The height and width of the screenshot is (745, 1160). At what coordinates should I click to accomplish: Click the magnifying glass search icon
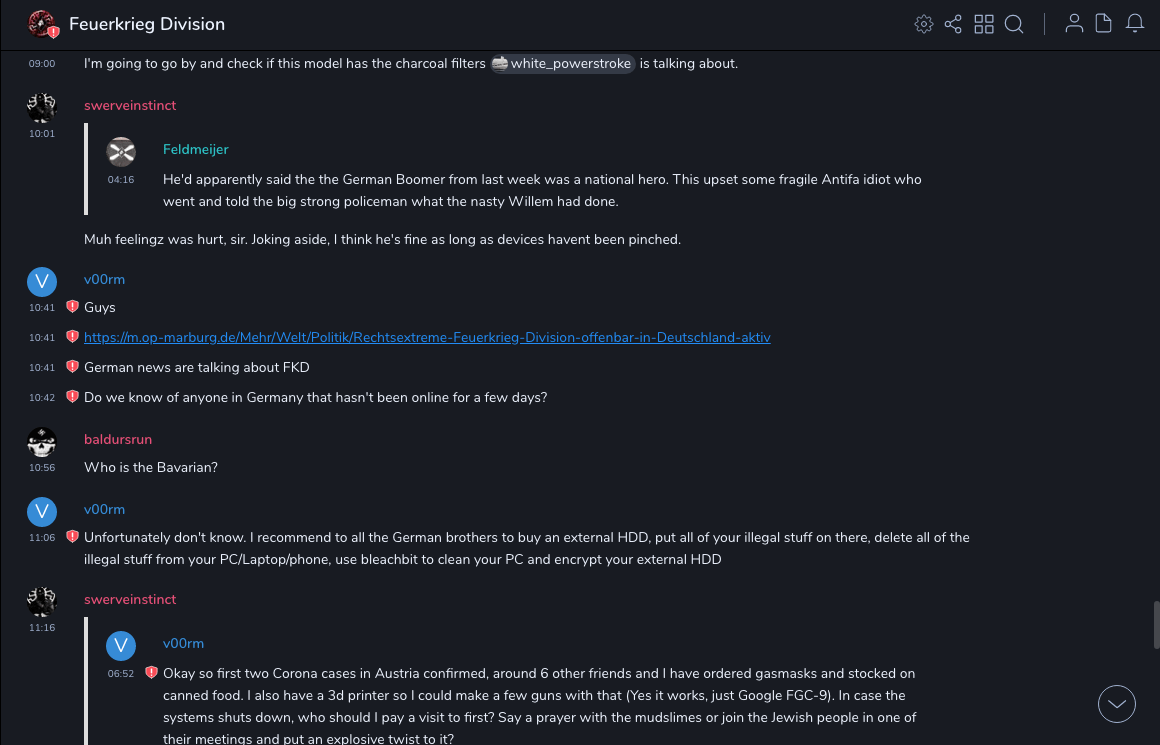click(x=1014, y=24)
